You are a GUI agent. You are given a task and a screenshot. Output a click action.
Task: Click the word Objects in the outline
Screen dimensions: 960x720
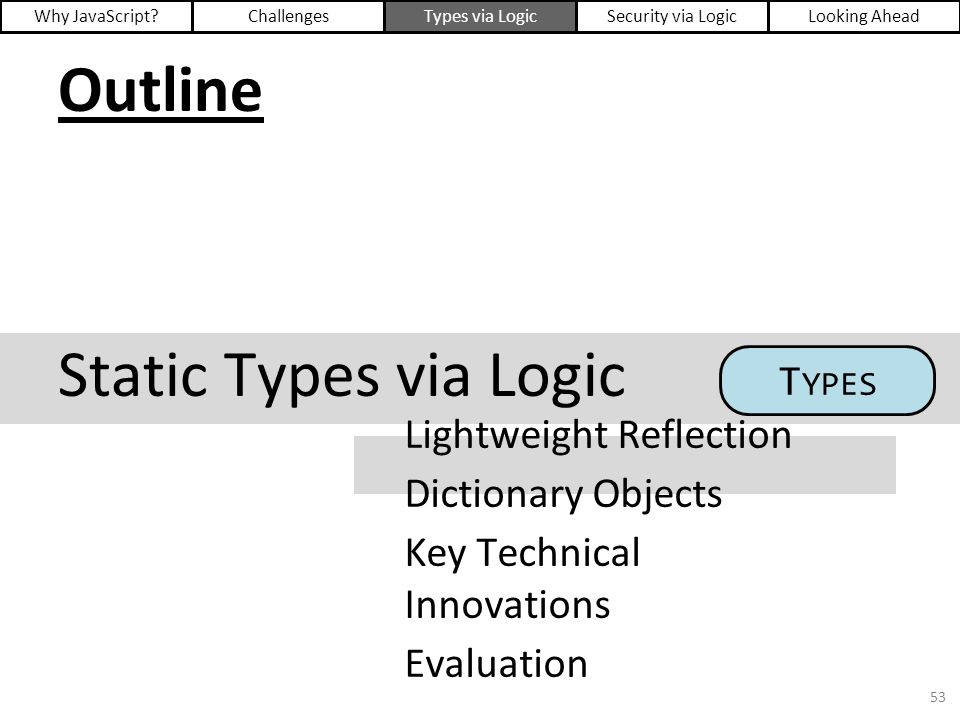point(657,494)
